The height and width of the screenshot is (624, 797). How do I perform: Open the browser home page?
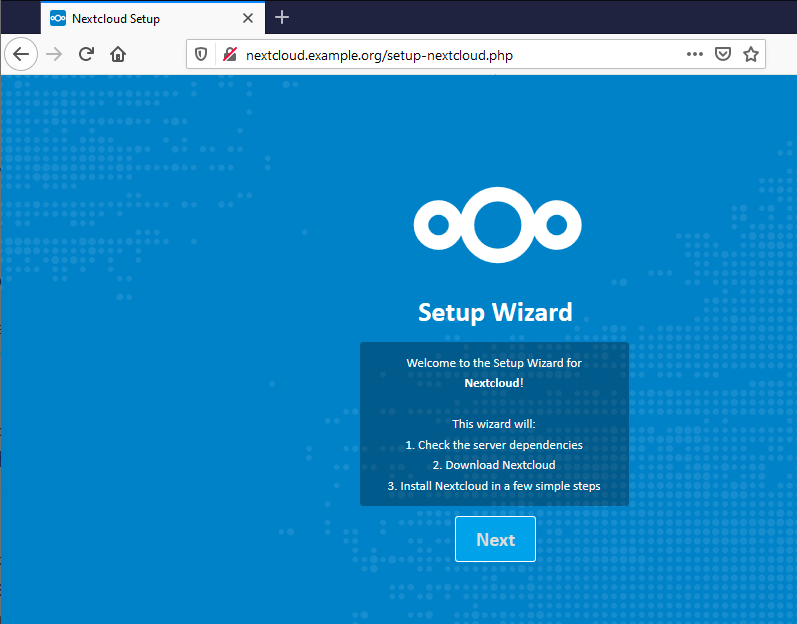118,54
